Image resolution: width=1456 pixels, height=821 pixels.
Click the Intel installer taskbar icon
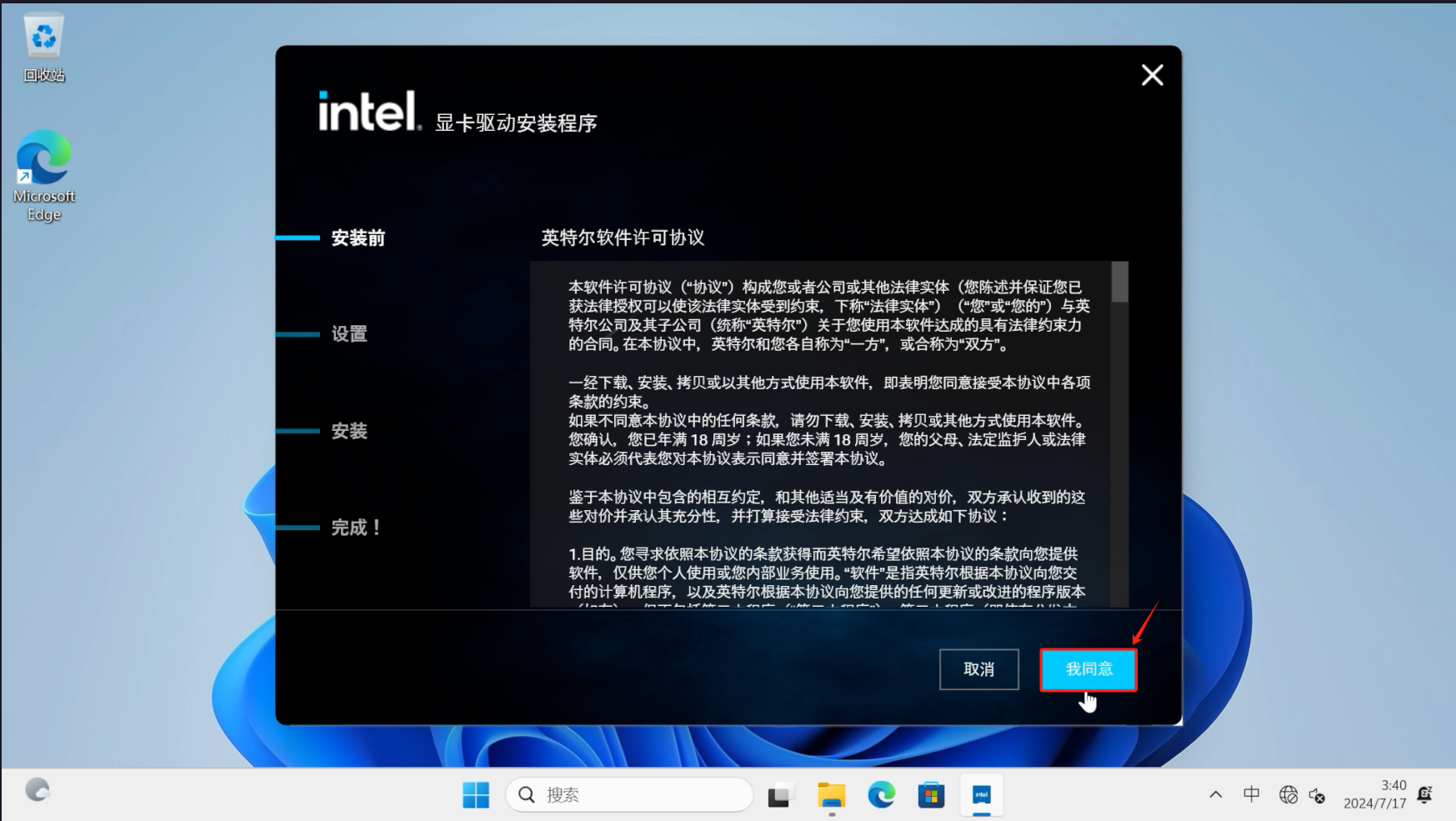(982, 795)
